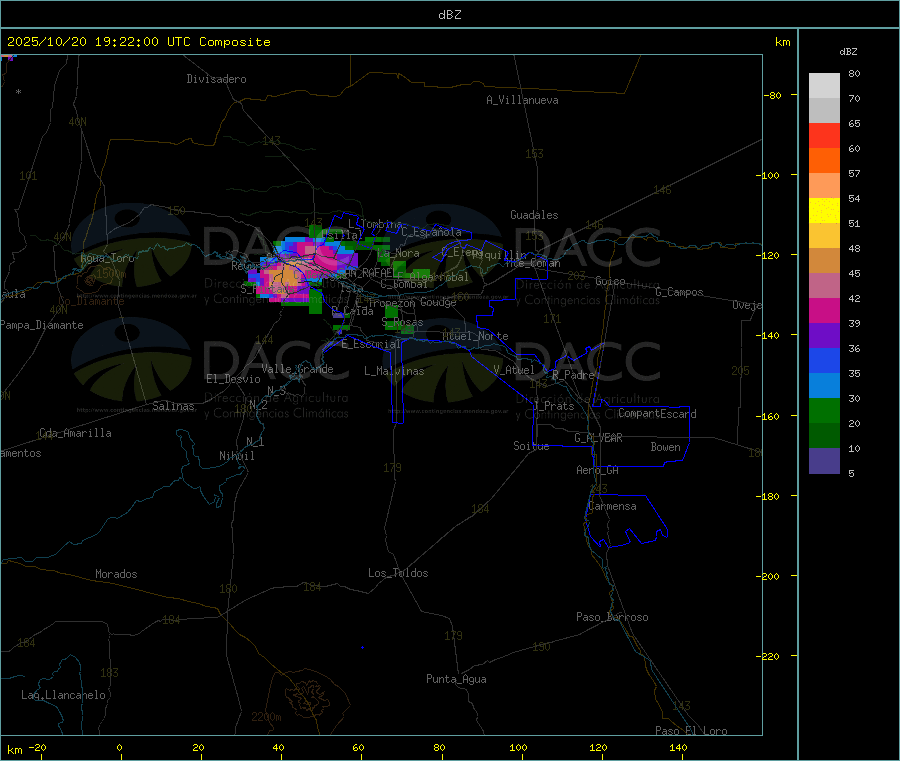
Task: Click the 'Nihuil' location label
Action: [x=236, y=456]
